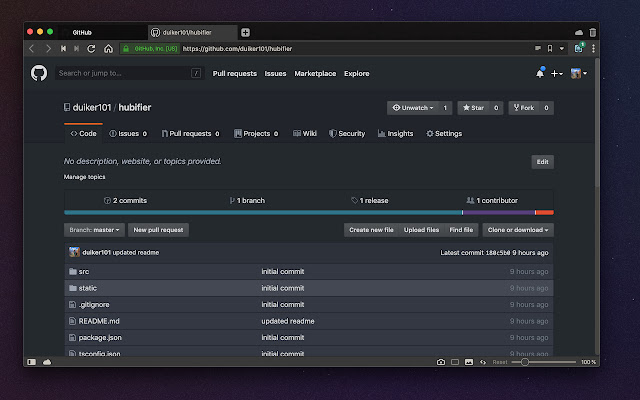Open the Projects tab
Viewport: 640px width, 400px height.
pos(256,133)
